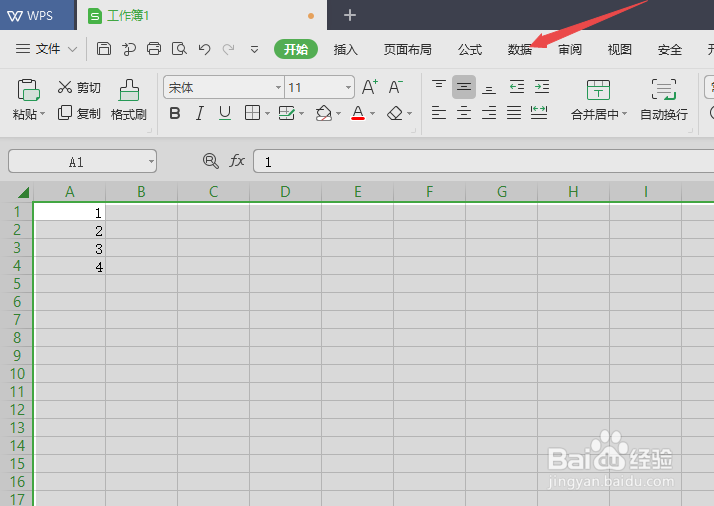The width and height of the screenshot is (714, 506).
Task: Click cell A4 containing 4
Action: pos(70,266)
